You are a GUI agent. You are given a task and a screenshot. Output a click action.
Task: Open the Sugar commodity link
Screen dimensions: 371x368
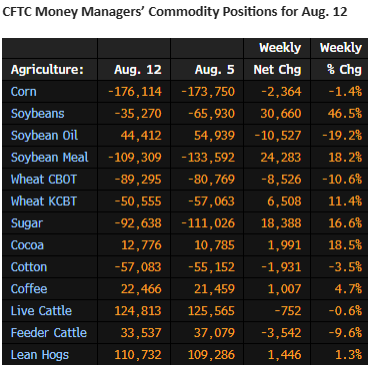pyautogui.click(x=27, y=223)
